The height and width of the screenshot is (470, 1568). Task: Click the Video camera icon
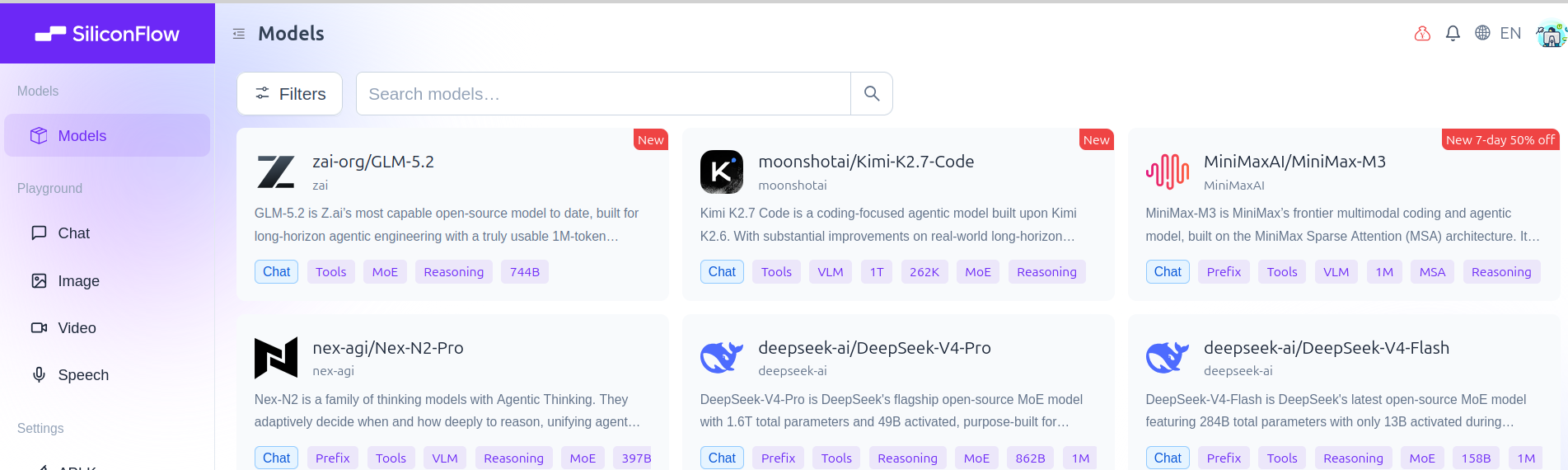39,328
